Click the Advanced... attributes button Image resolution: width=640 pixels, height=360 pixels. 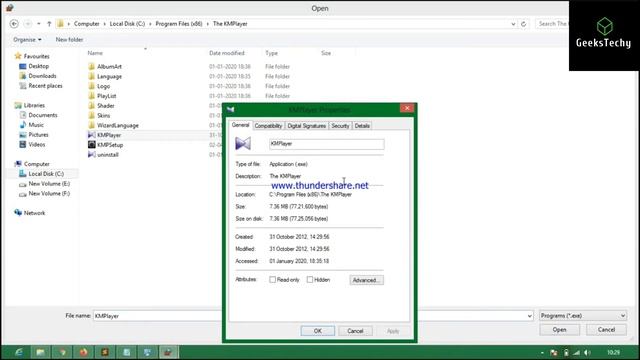366,280
